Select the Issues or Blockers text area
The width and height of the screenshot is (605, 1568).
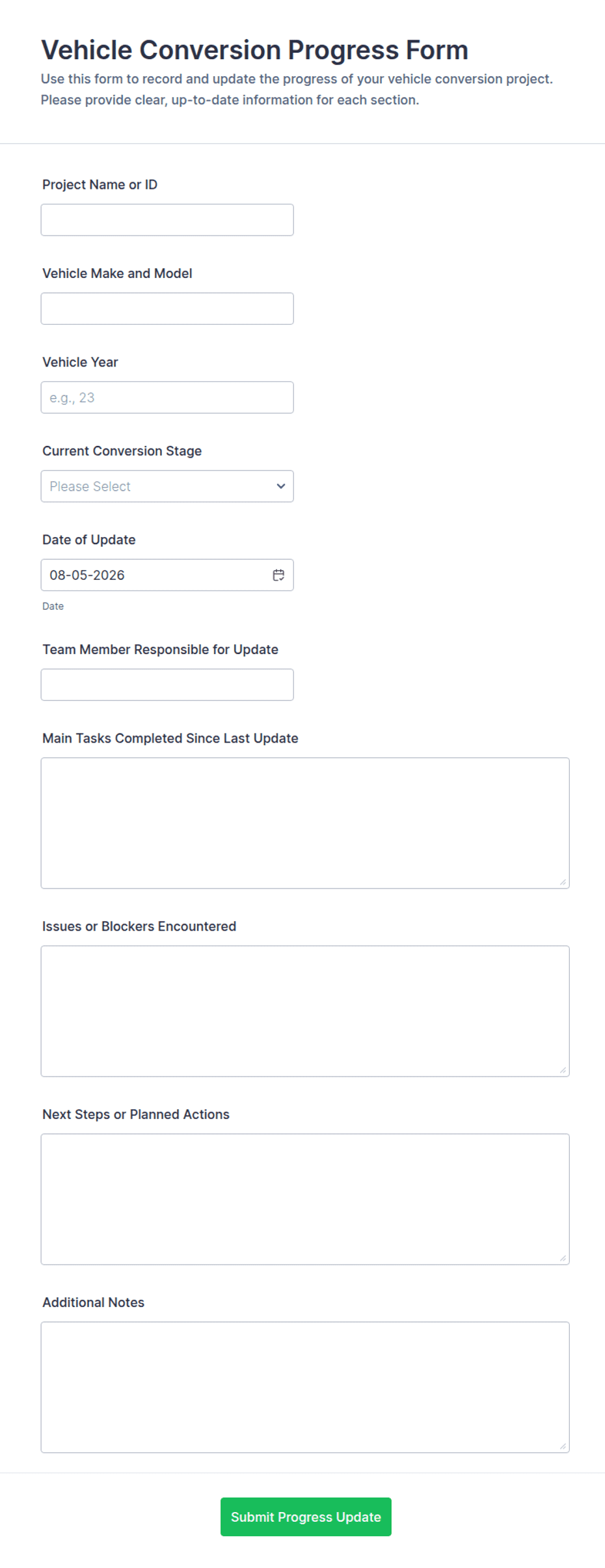305,1011
